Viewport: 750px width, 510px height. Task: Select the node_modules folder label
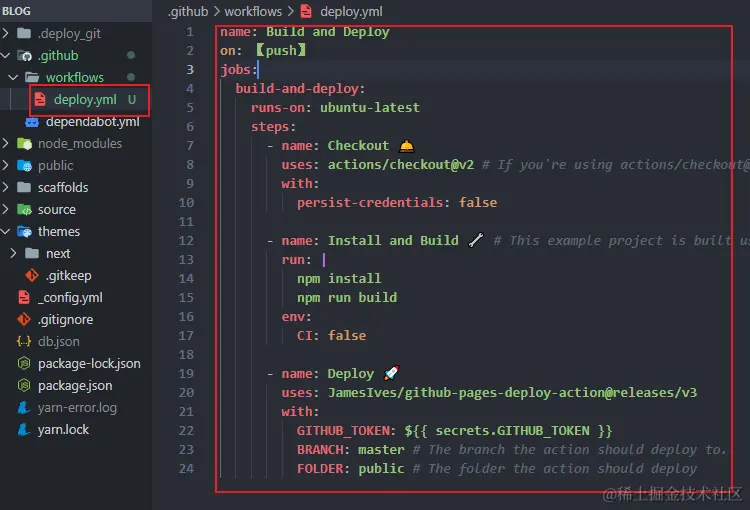[x=80, y=144]
